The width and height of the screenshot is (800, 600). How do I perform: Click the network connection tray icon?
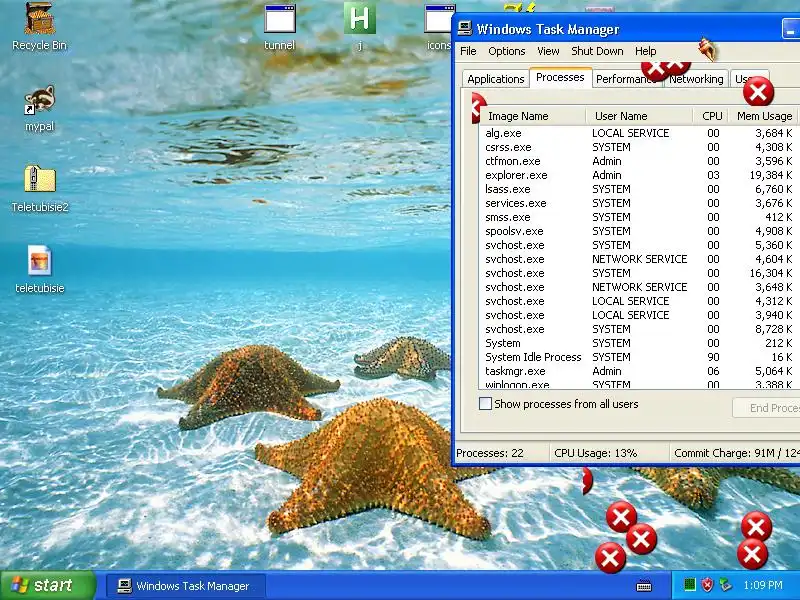(724, 585)
